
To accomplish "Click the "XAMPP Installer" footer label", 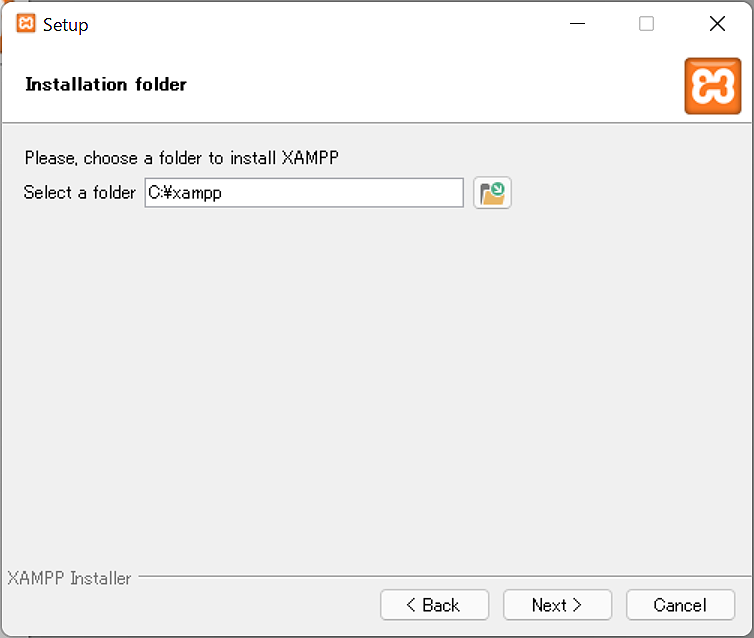I will pyautogui.click(x=69, y=578).
